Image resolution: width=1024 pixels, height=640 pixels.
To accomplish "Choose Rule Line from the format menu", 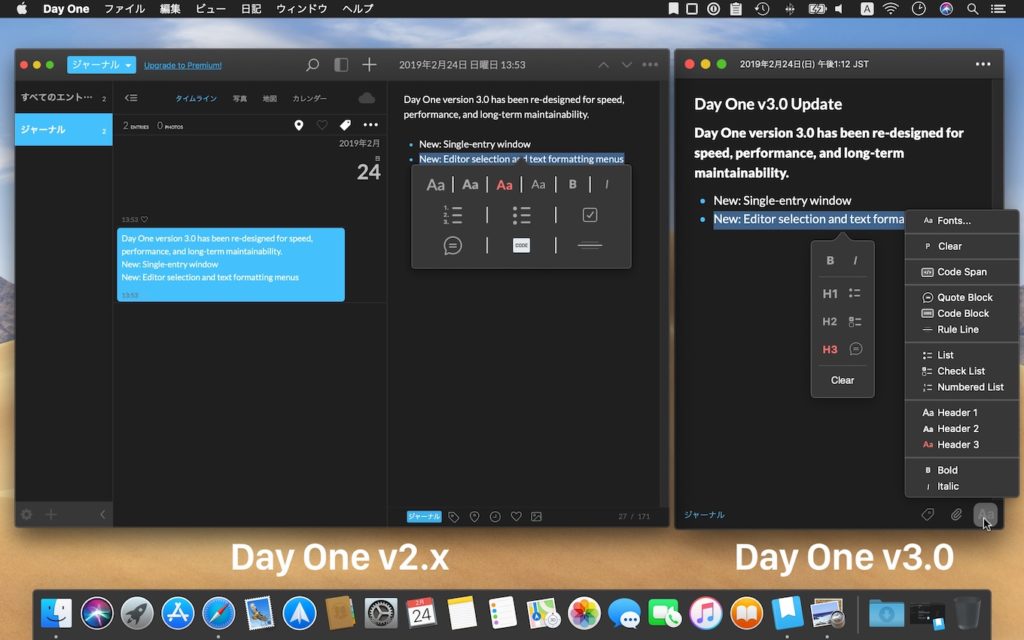I will coord(961,329).
